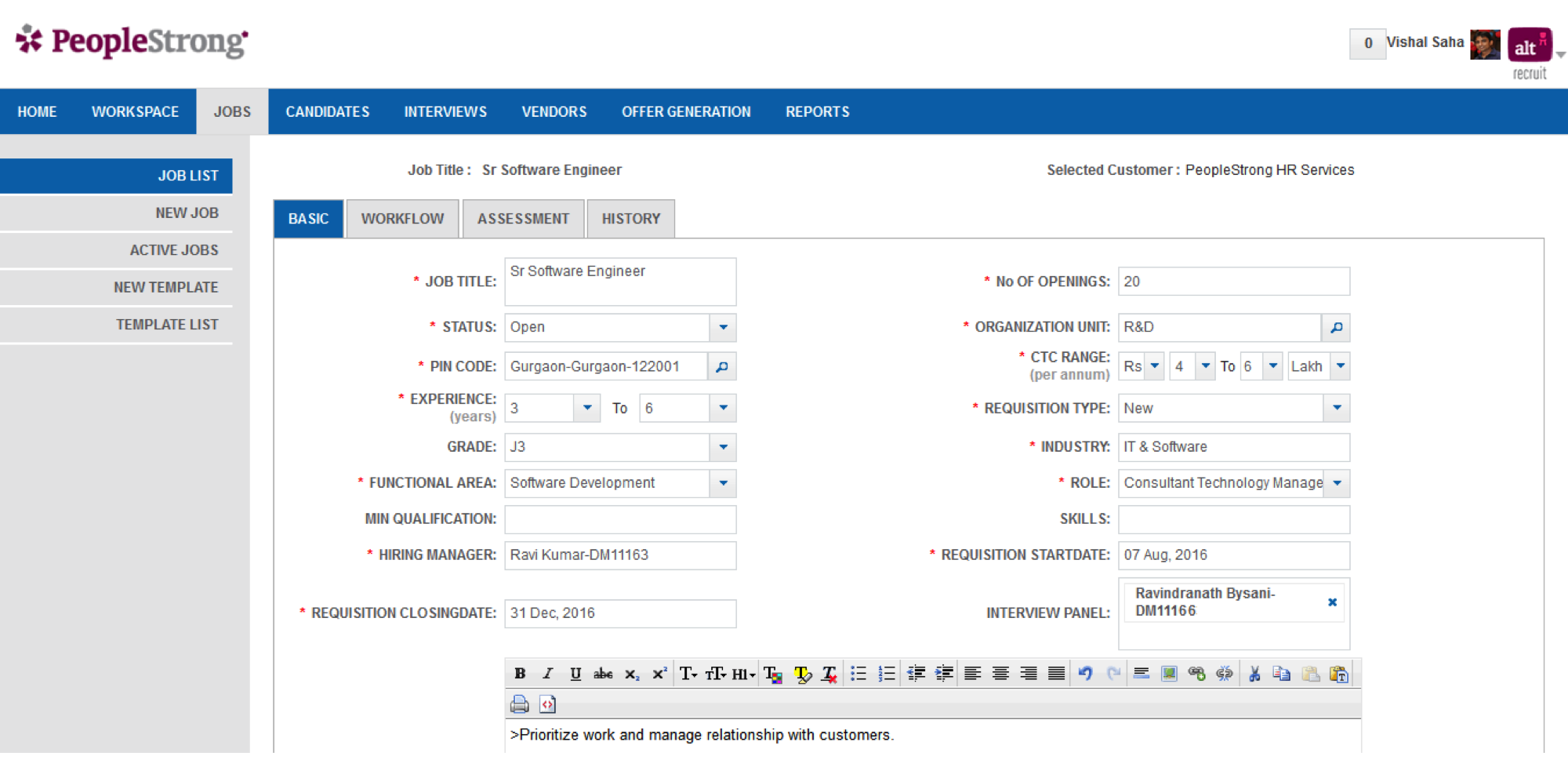Open the History tab
The width and height of the screenshot is (1568, 760).
click(631, 219)
